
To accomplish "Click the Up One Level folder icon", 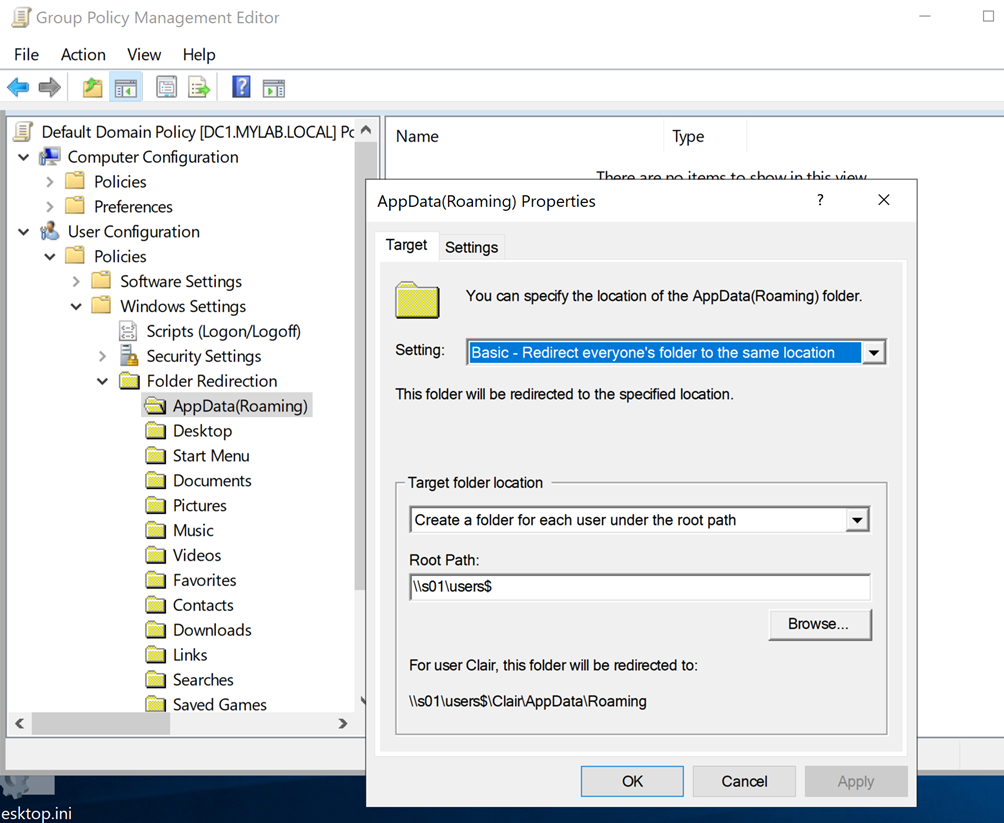I will click(x=92, y=88).
